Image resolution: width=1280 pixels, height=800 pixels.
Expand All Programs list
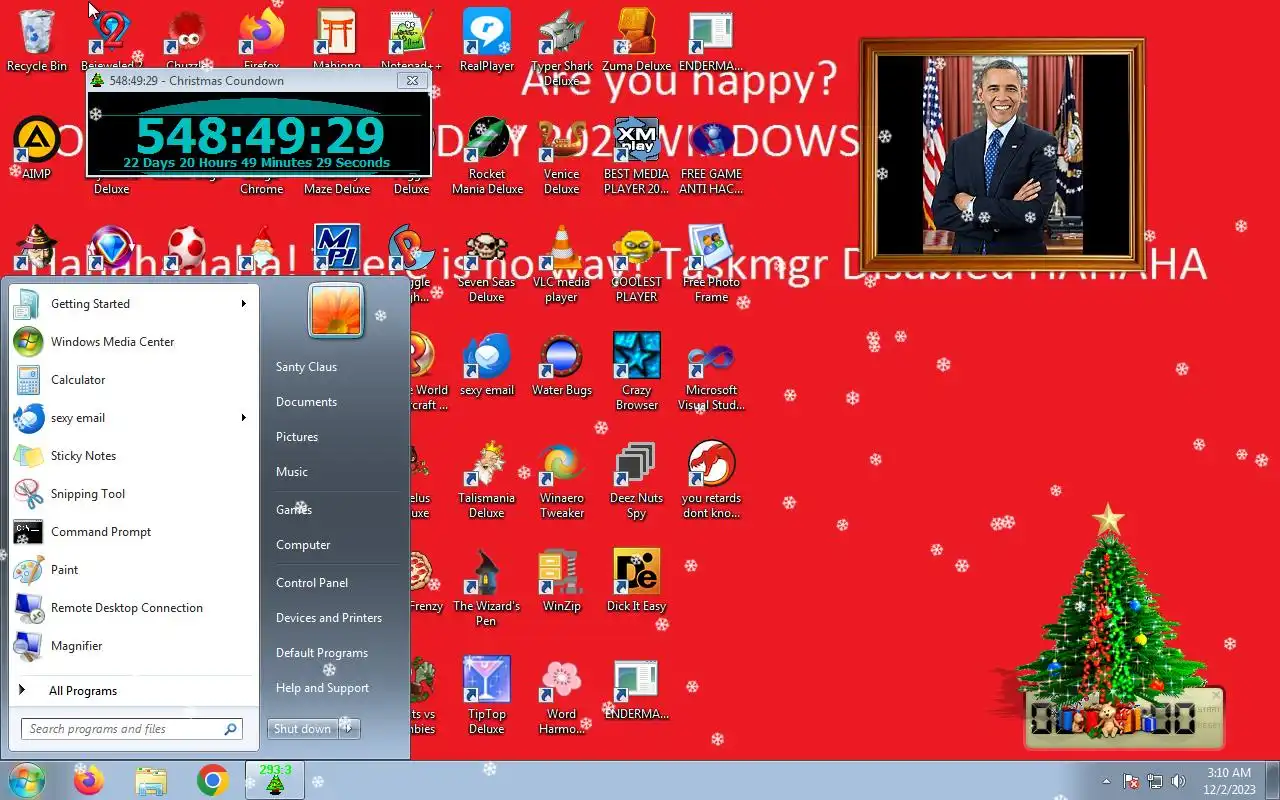(83, 691)
